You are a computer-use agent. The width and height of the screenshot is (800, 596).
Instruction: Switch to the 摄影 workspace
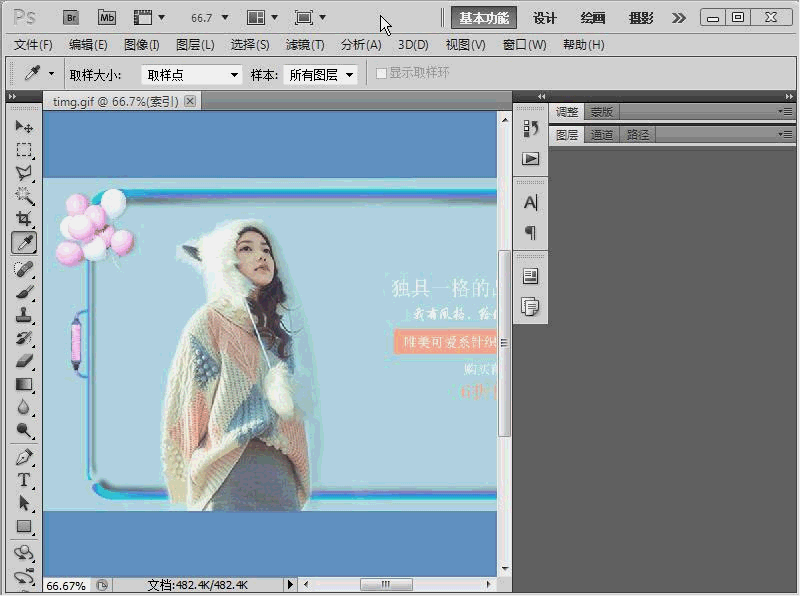coord(641,18)
